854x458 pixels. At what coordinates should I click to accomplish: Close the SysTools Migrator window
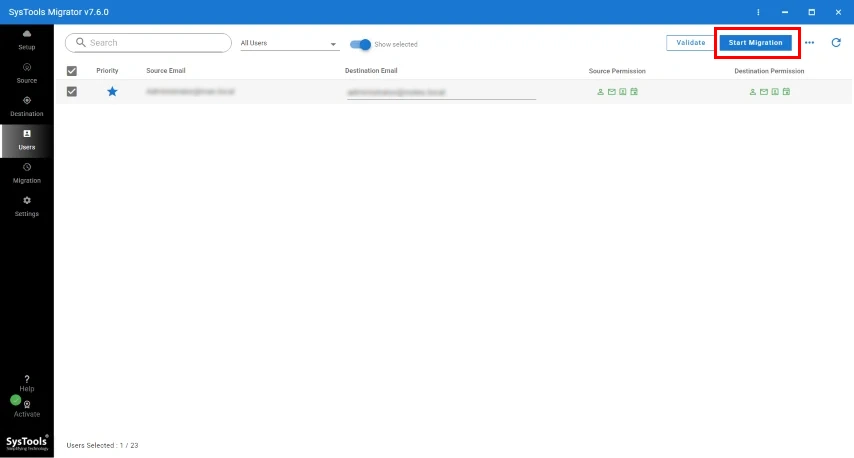tap(838, 12)
